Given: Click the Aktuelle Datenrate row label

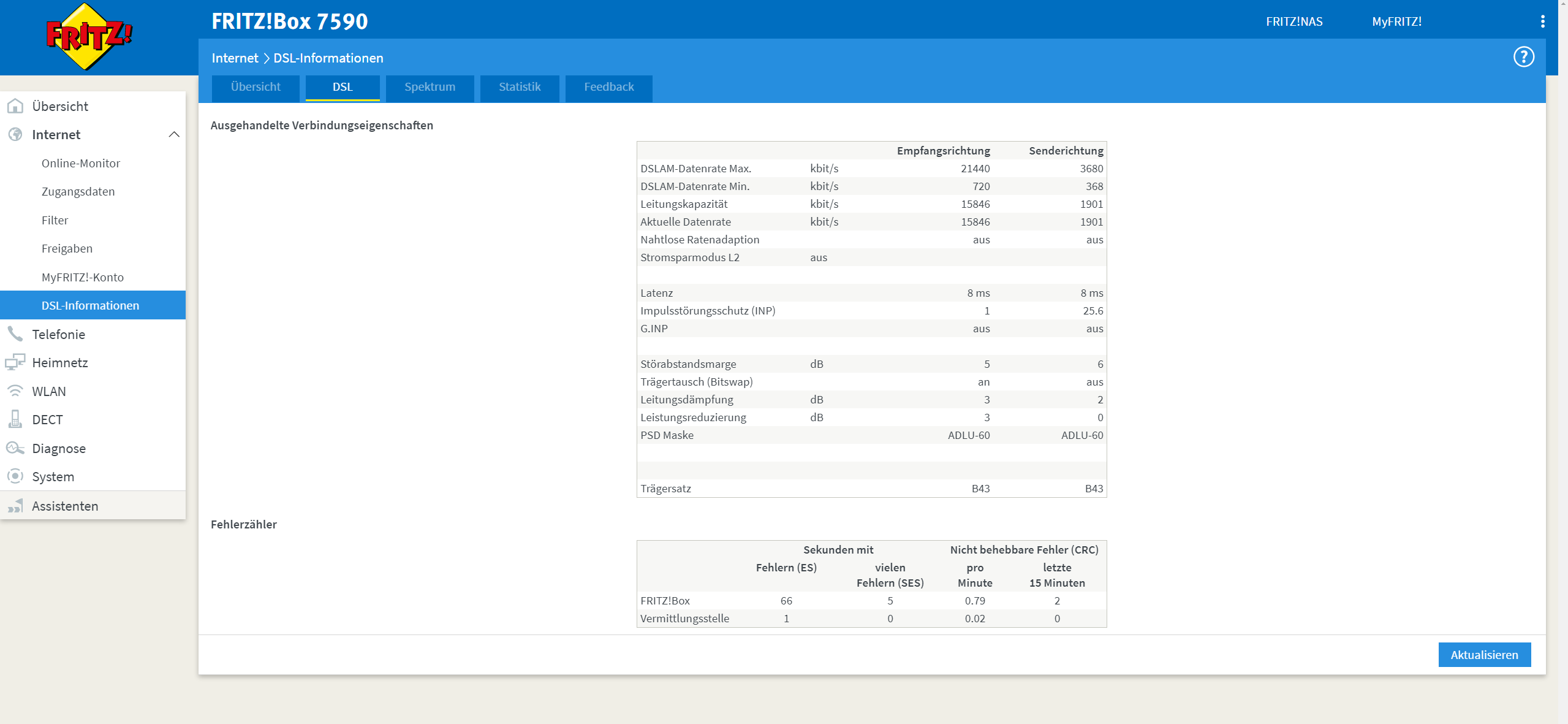Looking at the screenshot, I should click(x=685, y=222).
